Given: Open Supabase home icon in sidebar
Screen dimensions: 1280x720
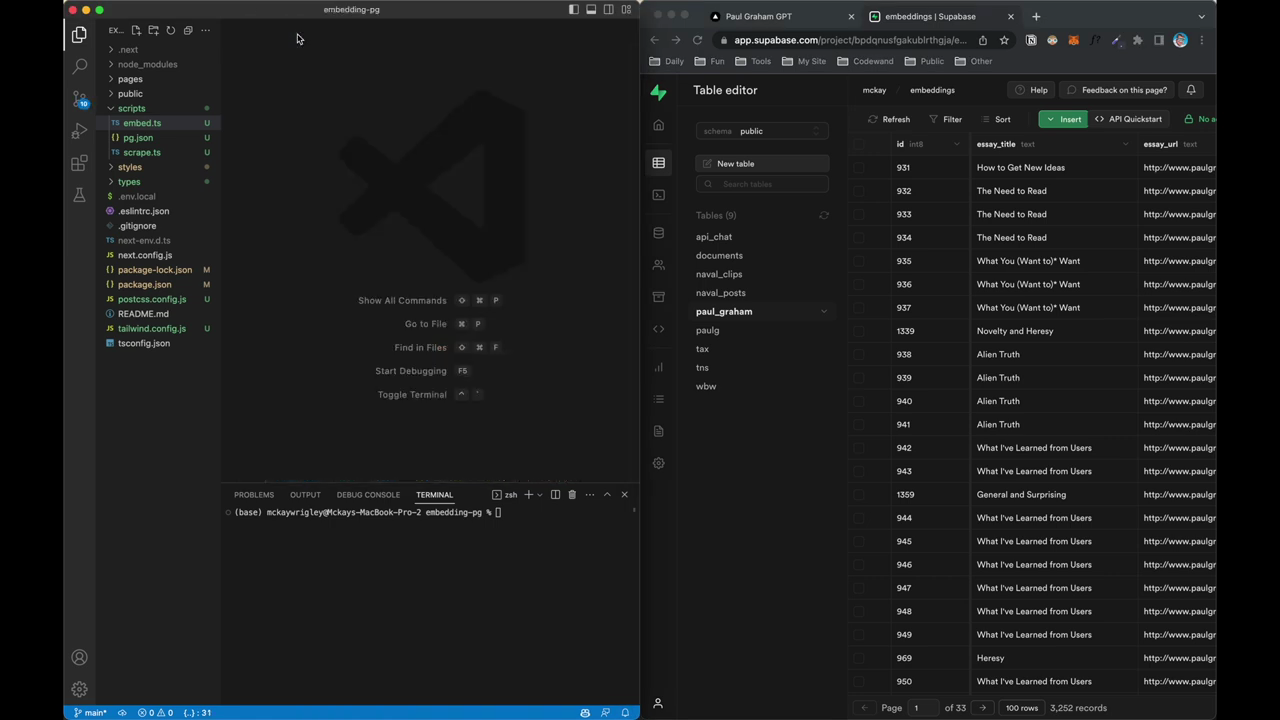Looking at the screenshot, I should point(658,125).
